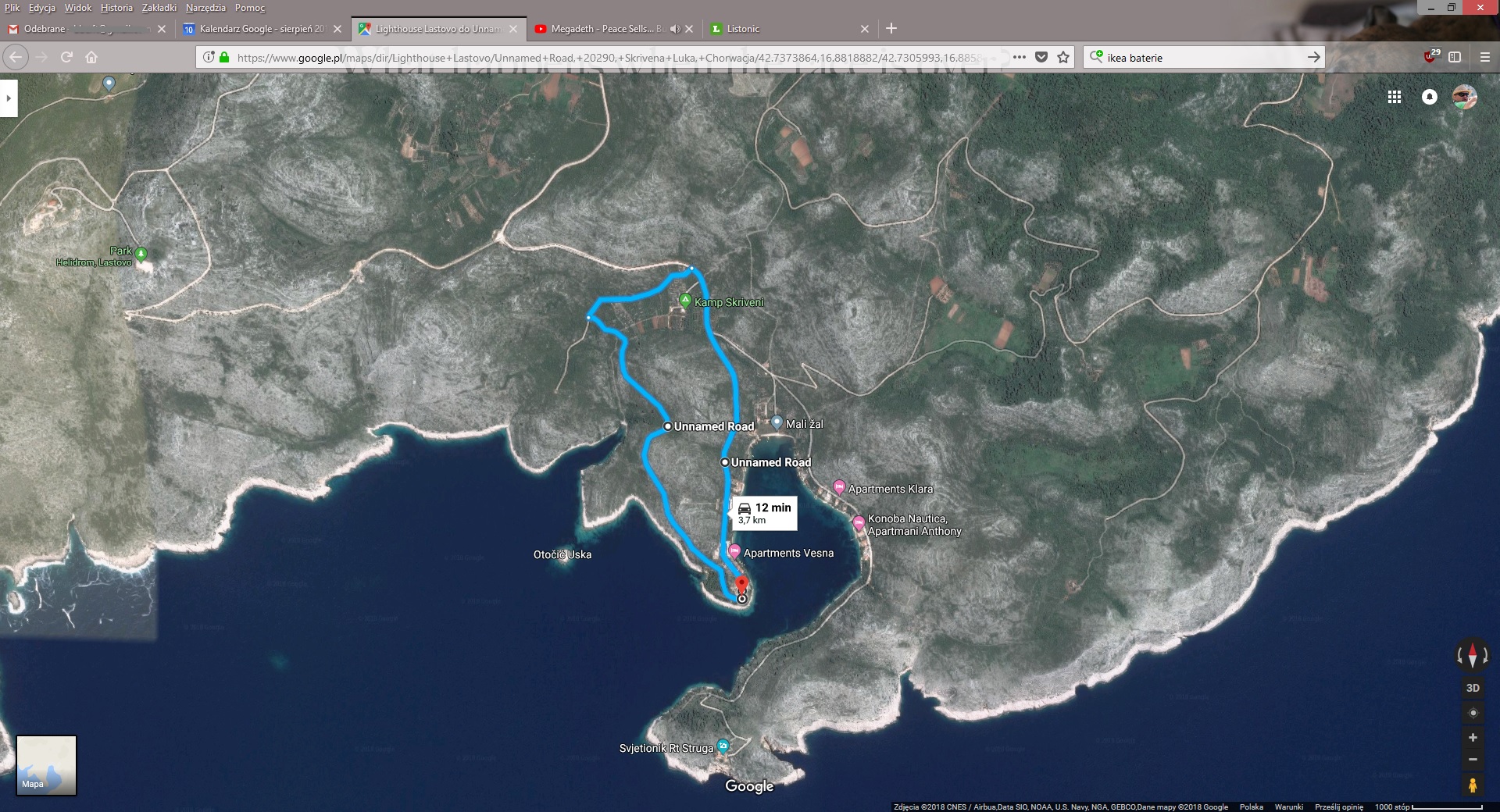Click the browser home icon
The width and height of the screenshot is (1500, 812).
pyautogui.click(x=91, y=57)
